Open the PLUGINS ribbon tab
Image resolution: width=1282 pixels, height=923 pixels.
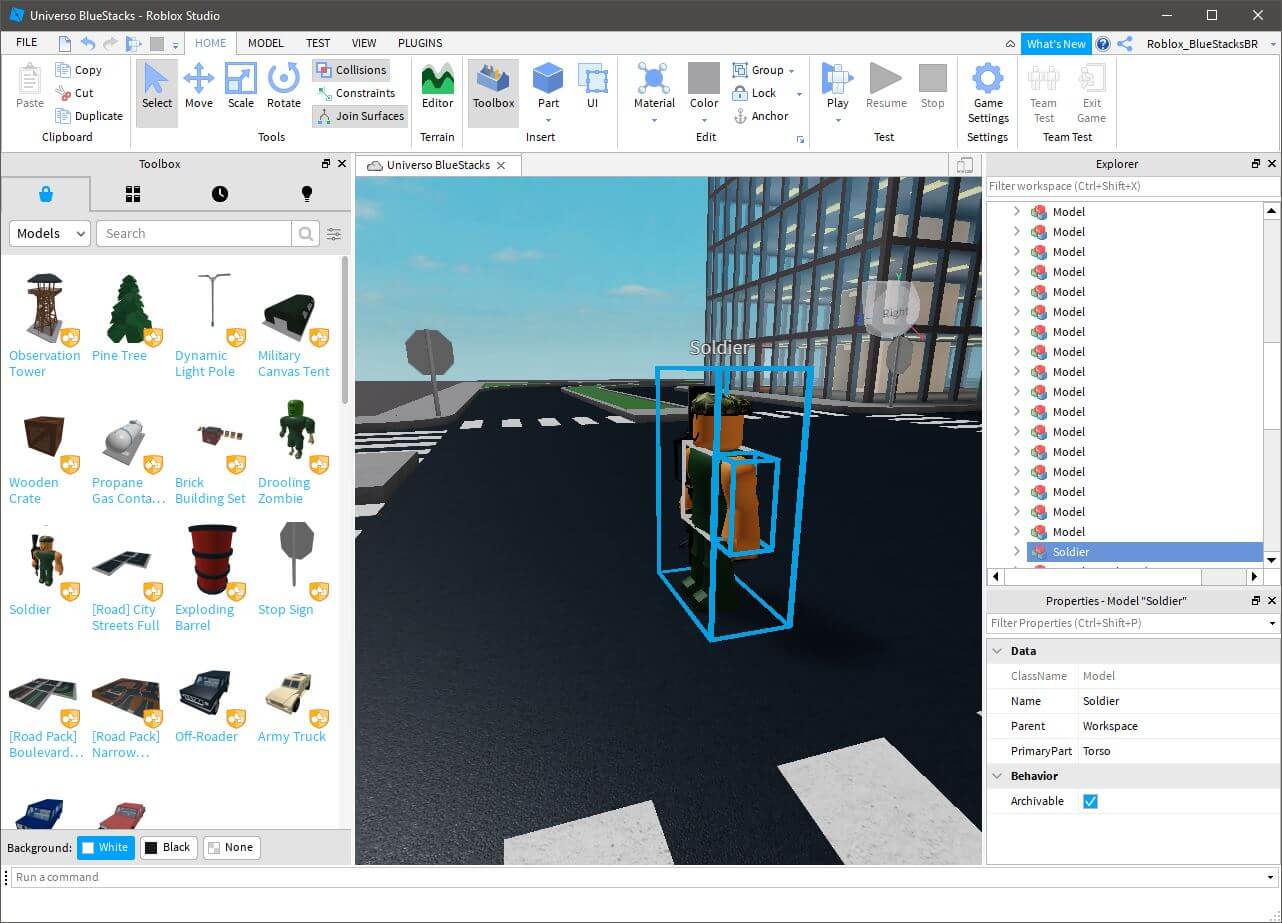coord(420,43)
